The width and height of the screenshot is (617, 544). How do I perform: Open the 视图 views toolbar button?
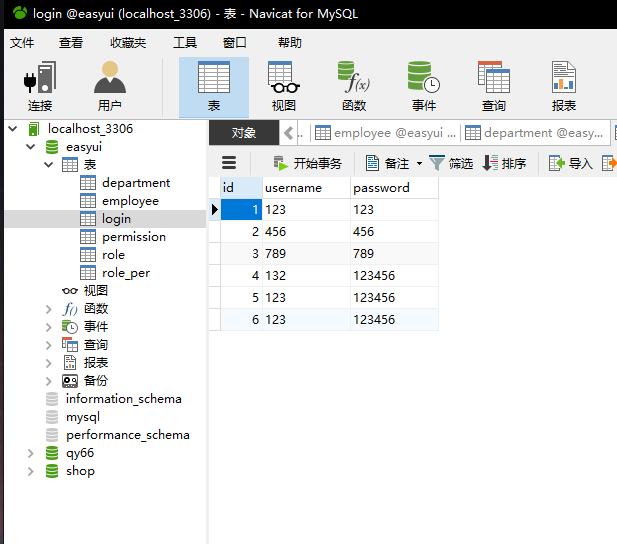tap(284, 87)
